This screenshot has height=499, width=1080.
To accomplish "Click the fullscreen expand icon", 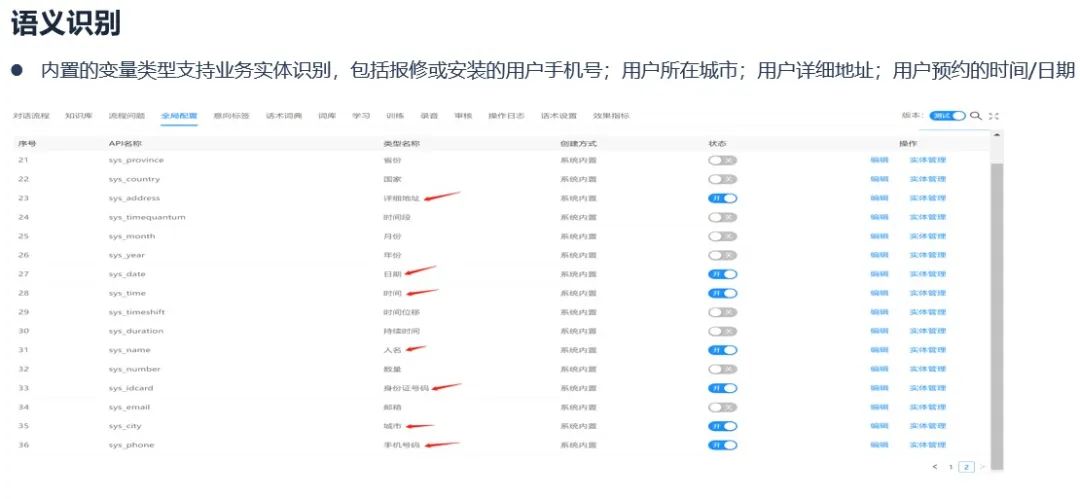I will pyautogui.click(x=993, y=116).
